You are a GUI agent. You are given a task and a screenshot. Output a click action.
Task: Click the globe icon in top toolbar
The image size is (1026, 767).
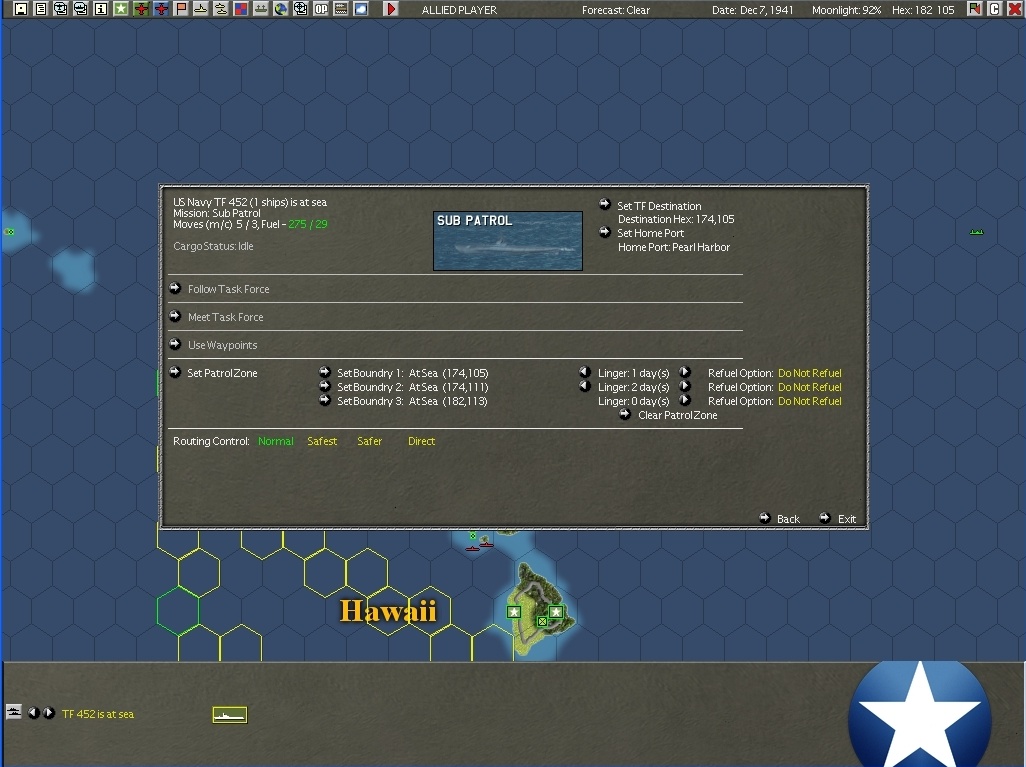pos(281,9)
